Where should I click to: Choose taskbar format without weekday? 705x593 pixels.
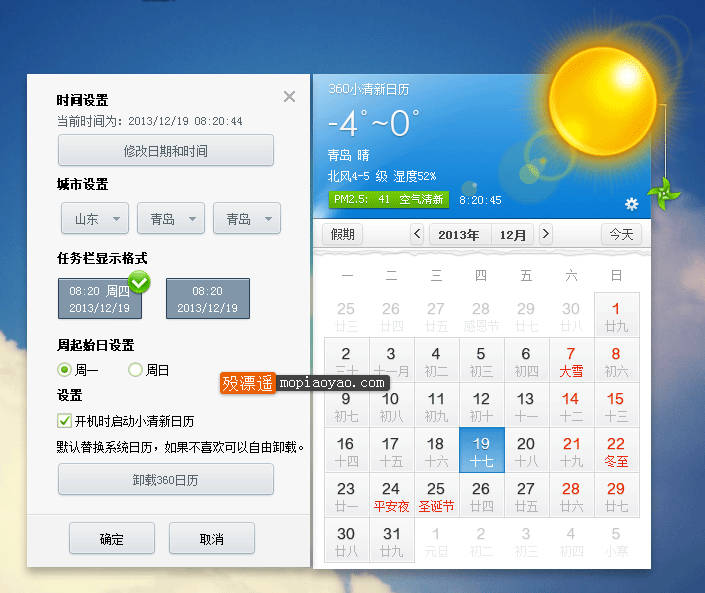(208, 299)
